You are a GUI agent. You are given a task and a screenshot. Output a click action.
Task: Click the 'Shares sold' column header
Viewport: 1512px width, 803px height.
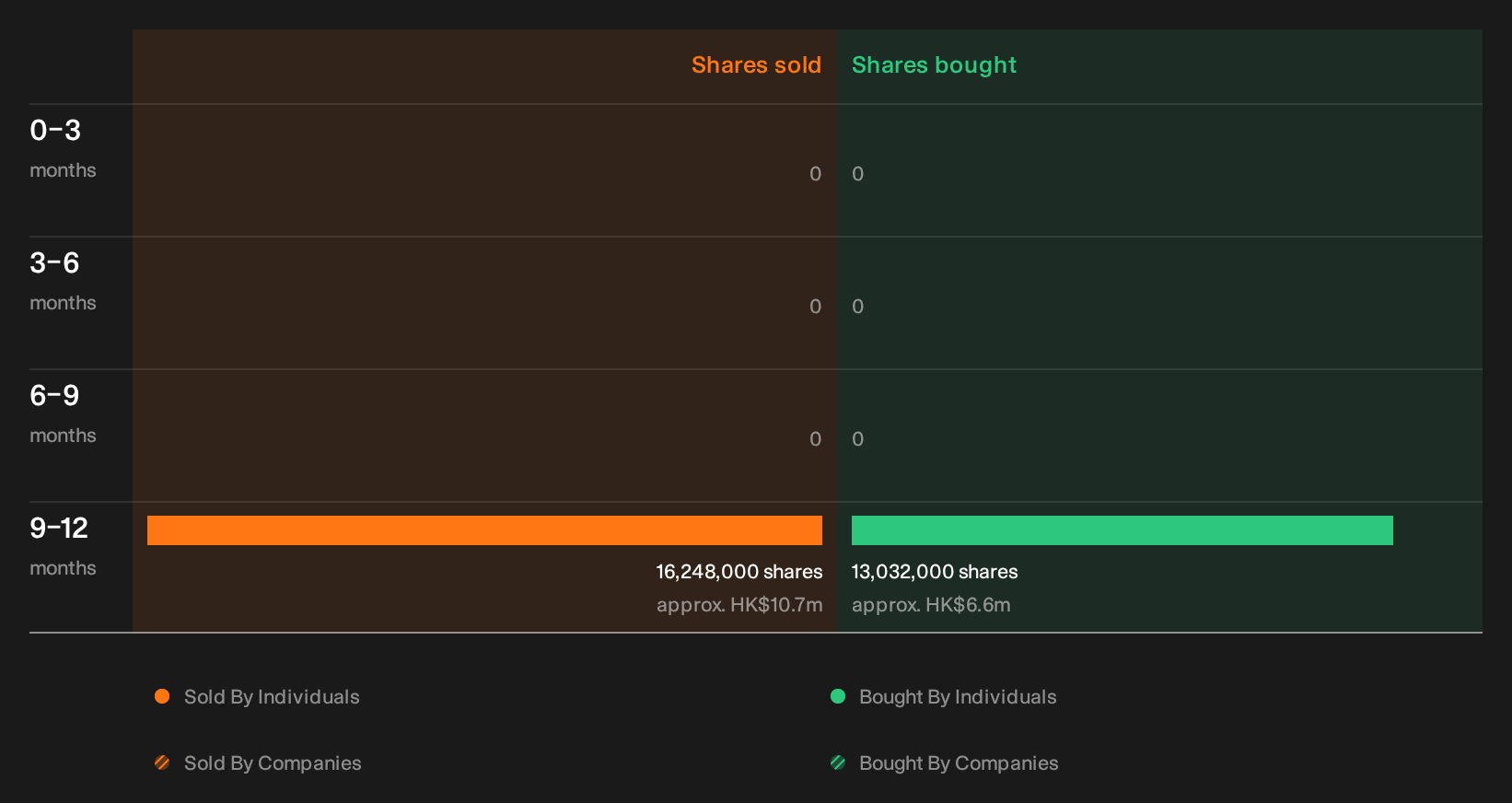pyautogui.click(x=756, y=65)
